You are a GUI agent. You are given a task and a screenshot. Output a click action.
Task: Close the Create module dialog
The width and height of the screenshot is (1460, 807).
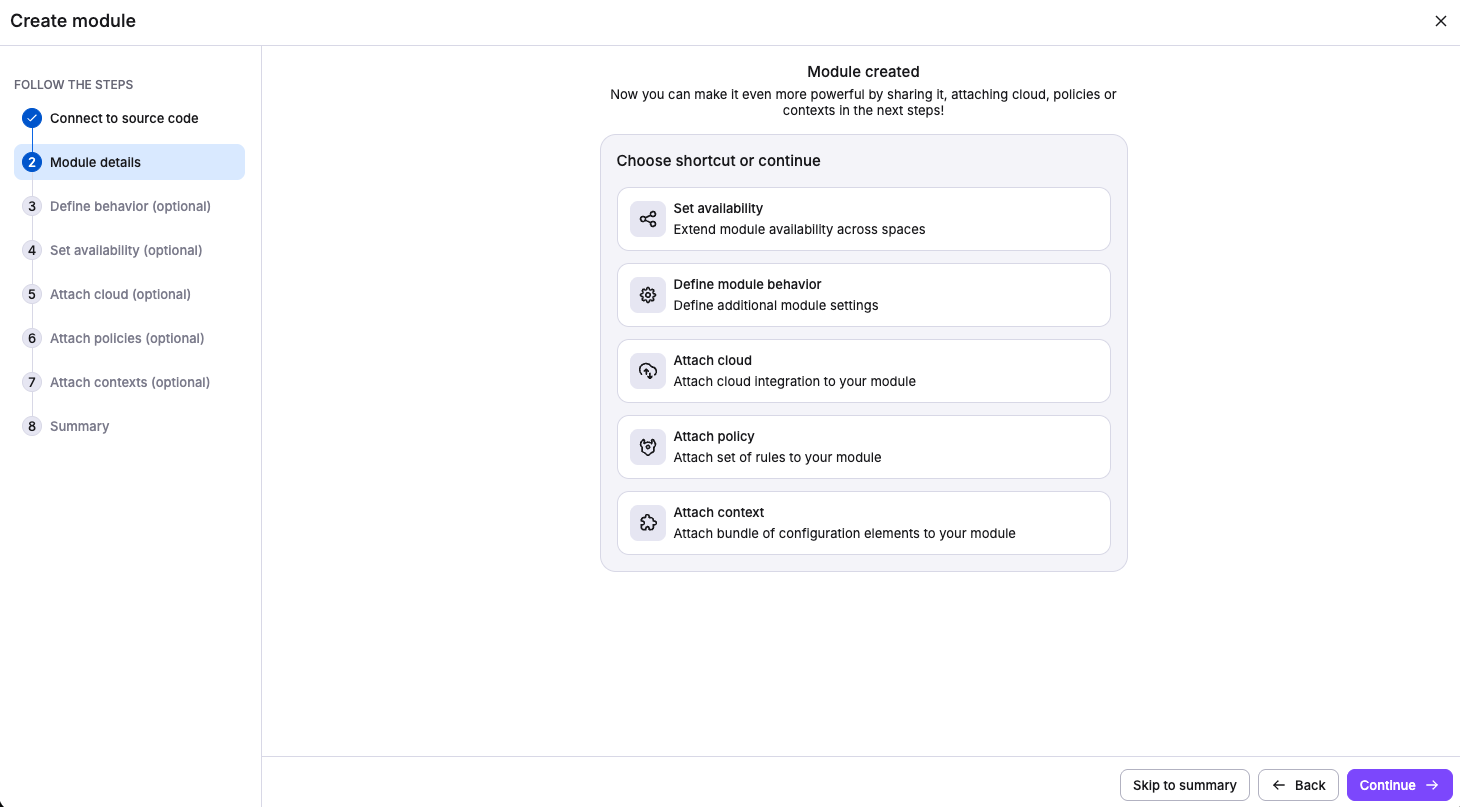pos(1441,21)
